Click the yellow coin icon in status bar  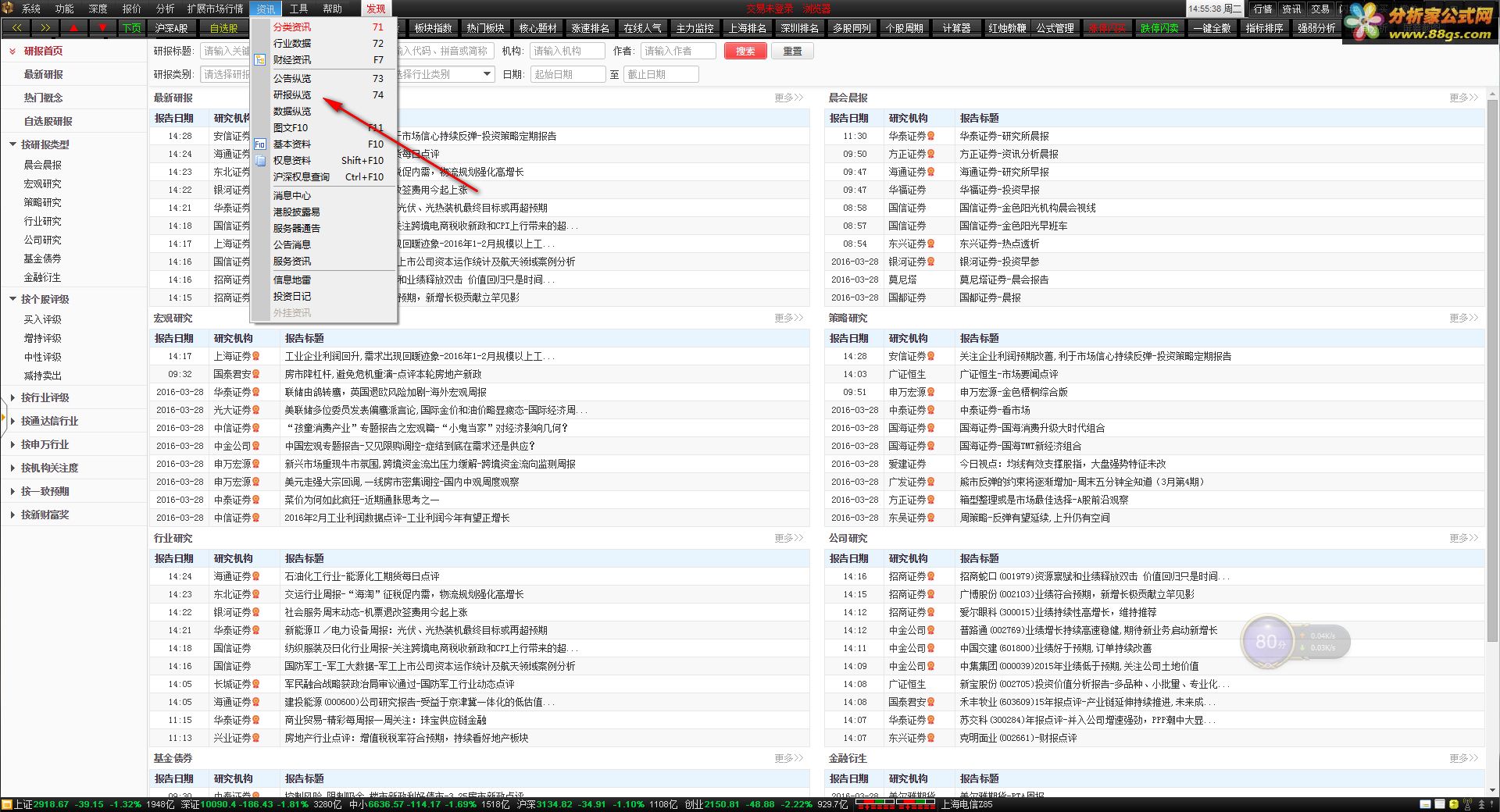pyautogui.click(x=1453, y=804)
